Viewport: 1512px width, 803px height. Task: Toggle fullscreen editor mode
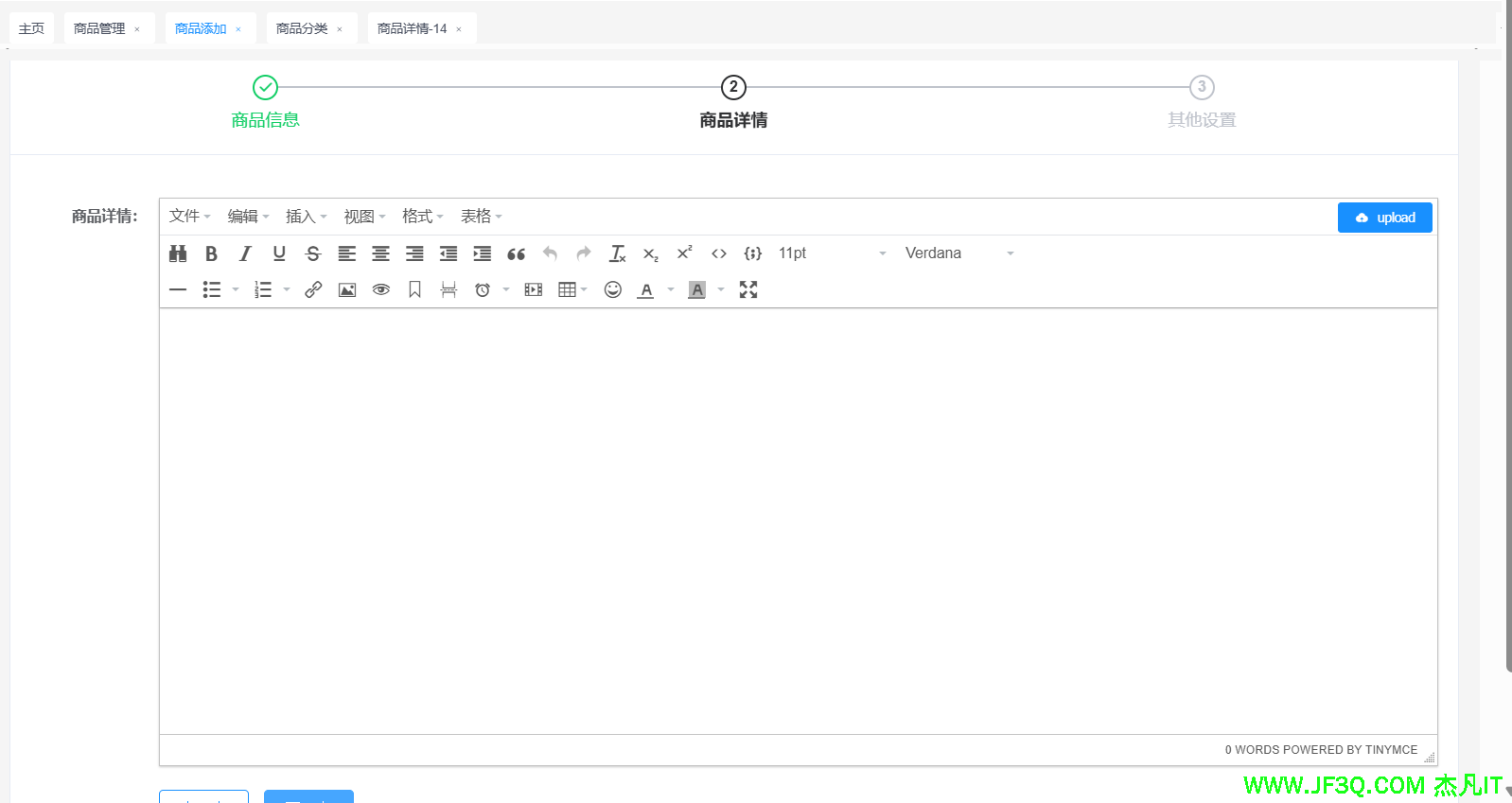tap(748, 290)
